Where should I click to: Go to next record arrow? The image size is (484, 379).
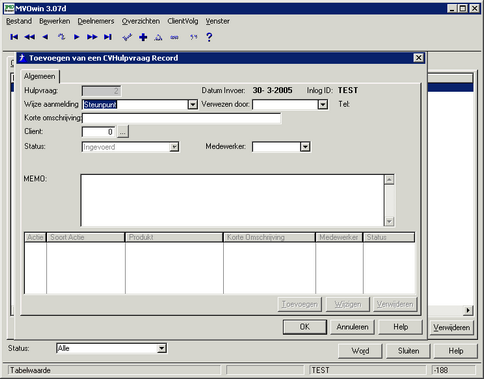click(x=77, y=37)
